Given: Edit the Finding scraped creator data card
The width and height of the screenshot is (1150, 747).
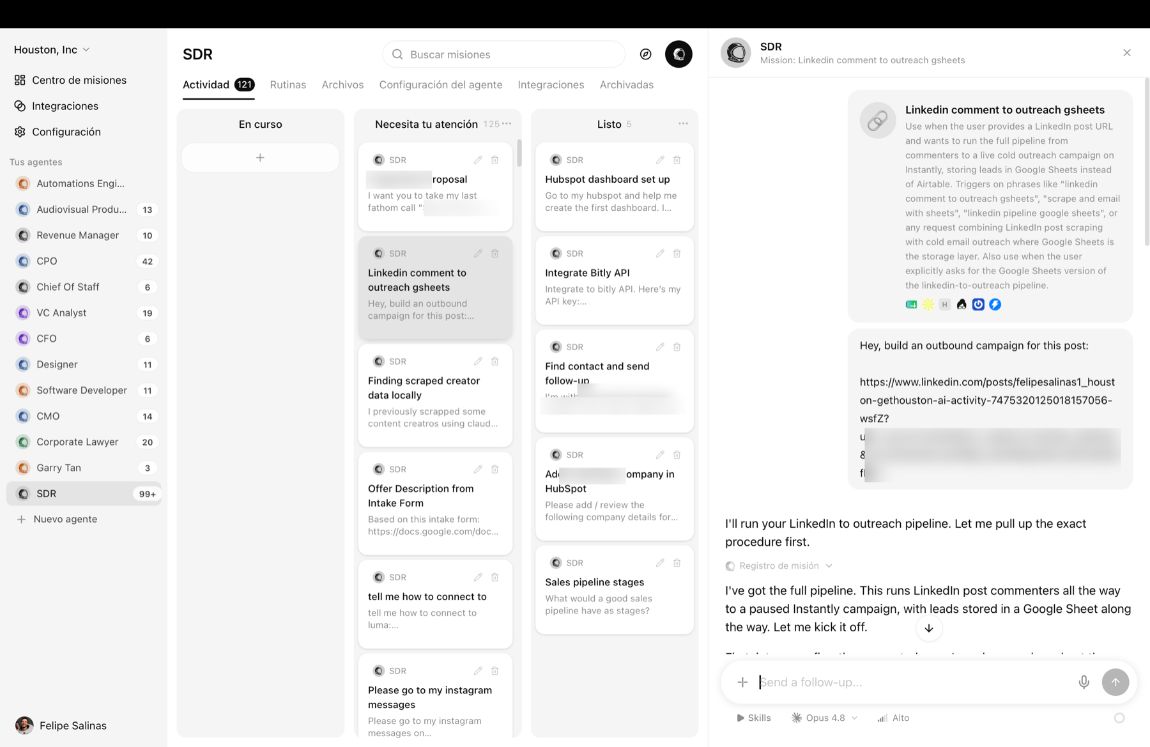Looking at the screenshot, I should pos(477,361).
